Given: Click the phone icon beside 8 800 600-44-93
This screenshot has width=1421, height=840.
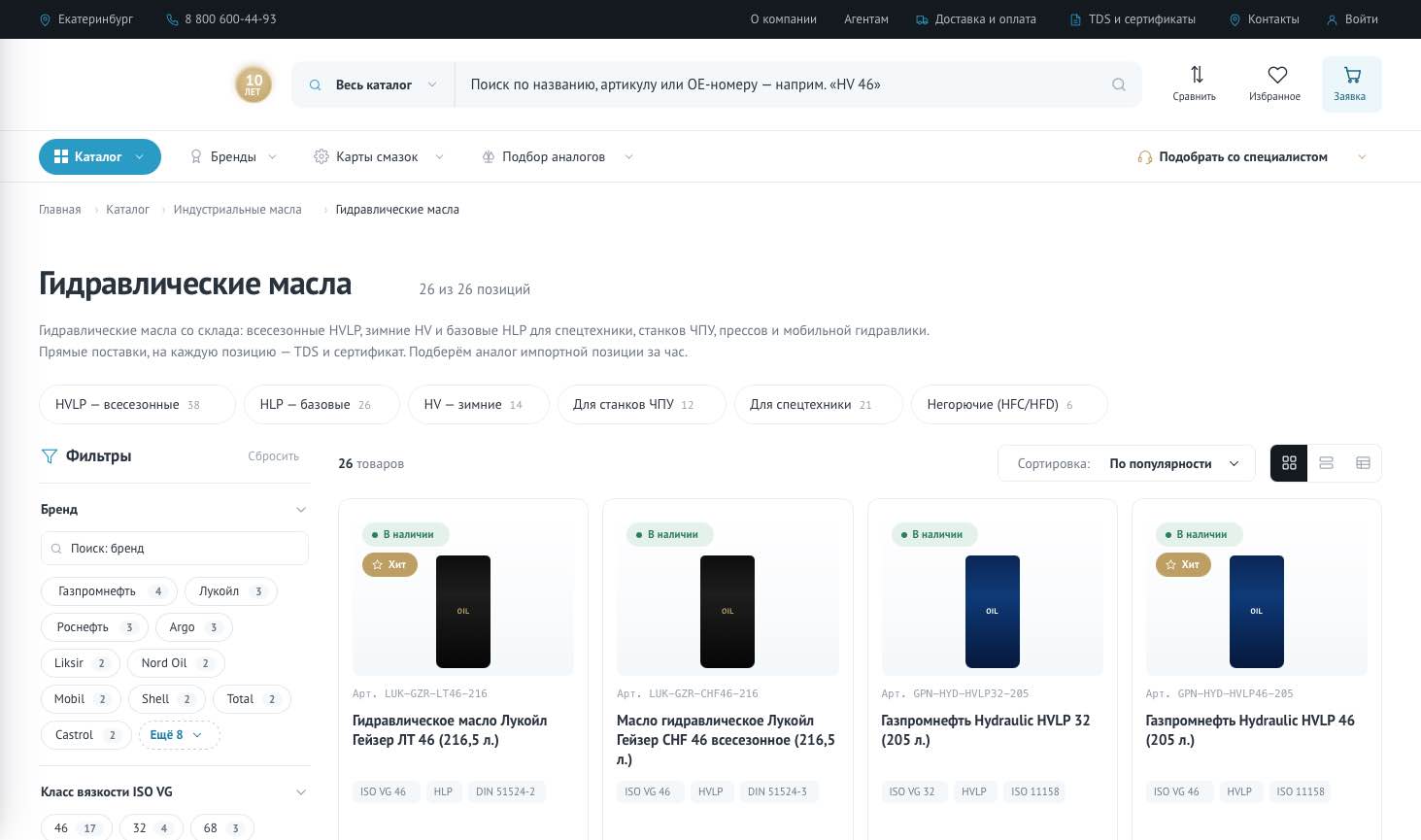Looking at the screenshot, I should pyautogui.click(x=172, y=19).
